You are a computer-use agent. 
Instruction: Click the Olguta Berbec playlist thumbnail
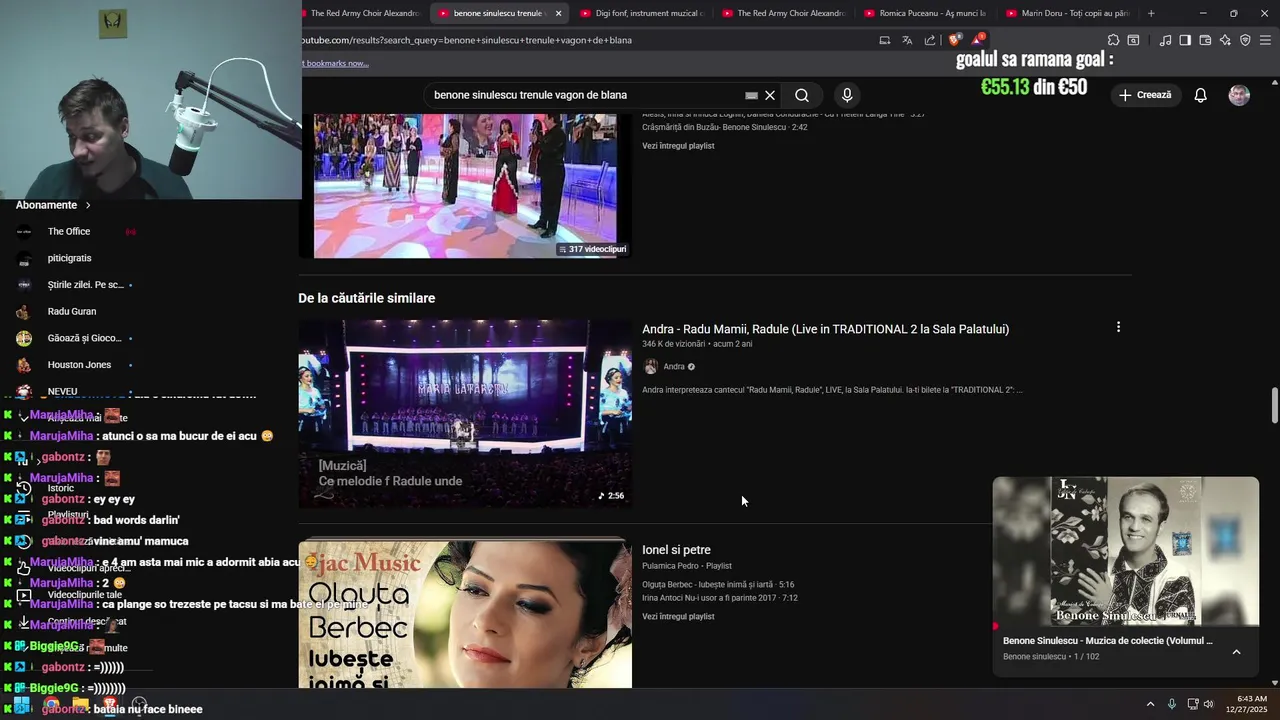465,615
